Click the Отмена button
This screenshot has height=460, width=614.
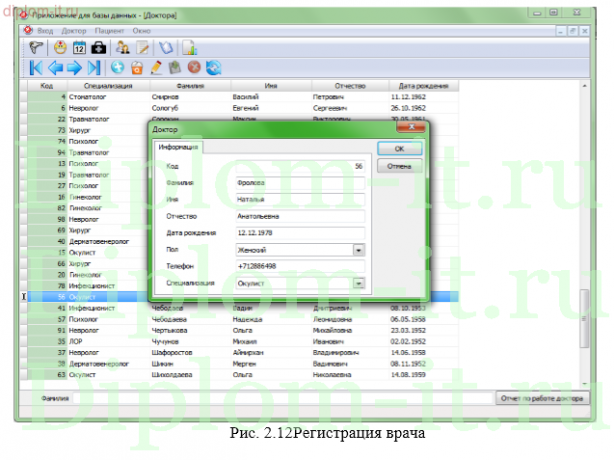click(399, 165)
